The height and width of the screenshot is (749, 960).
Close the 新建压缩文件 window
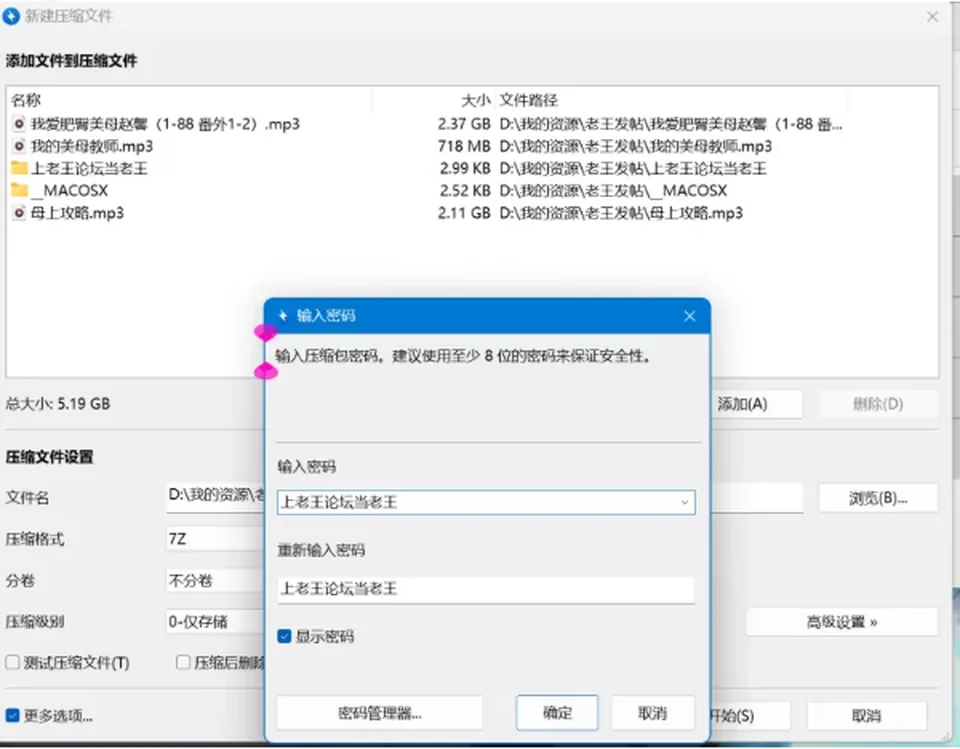(x=932, y=17)
